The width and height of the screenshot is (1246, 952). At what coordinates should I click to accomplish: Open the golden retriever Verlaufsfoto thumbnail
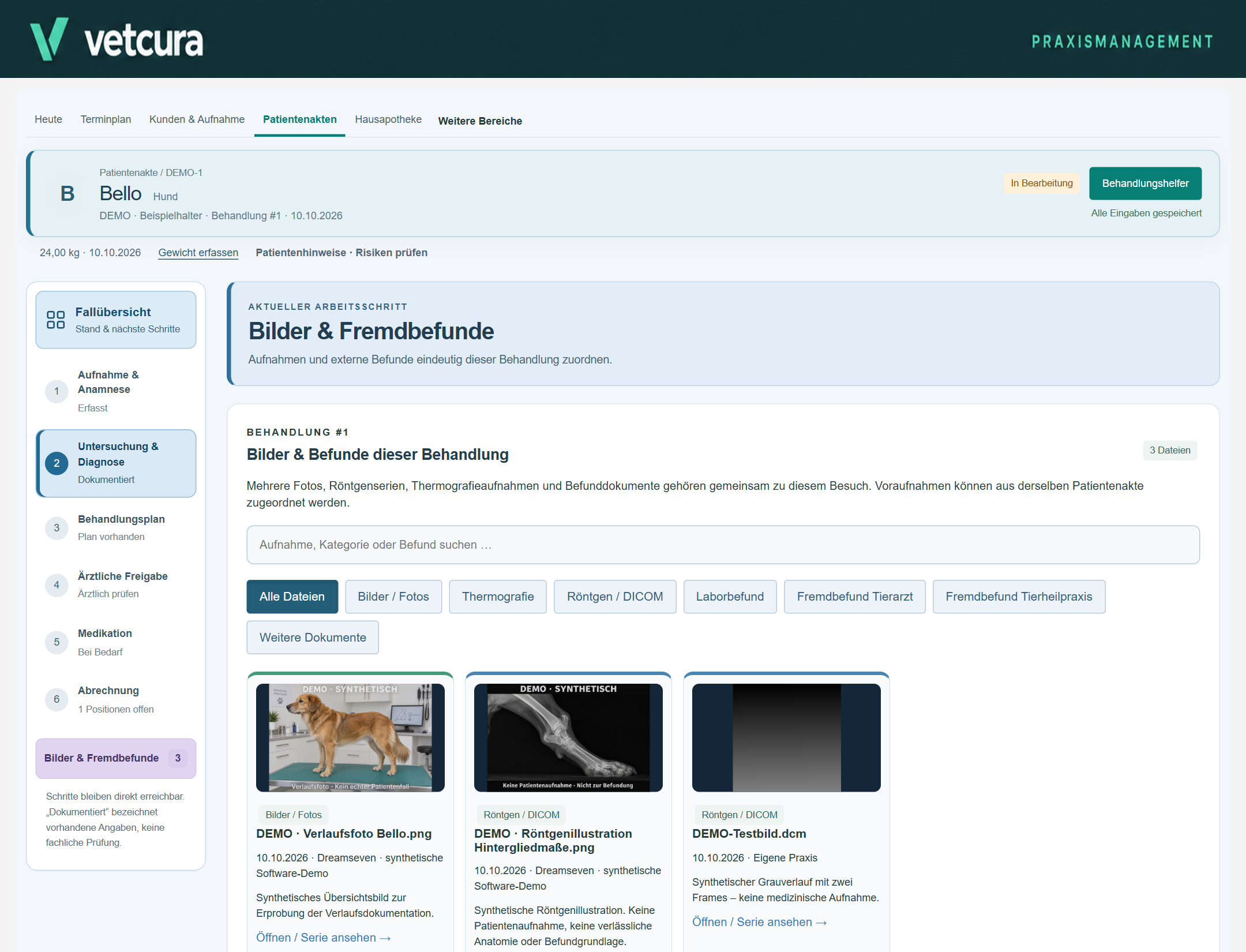[x=350, y=738]
